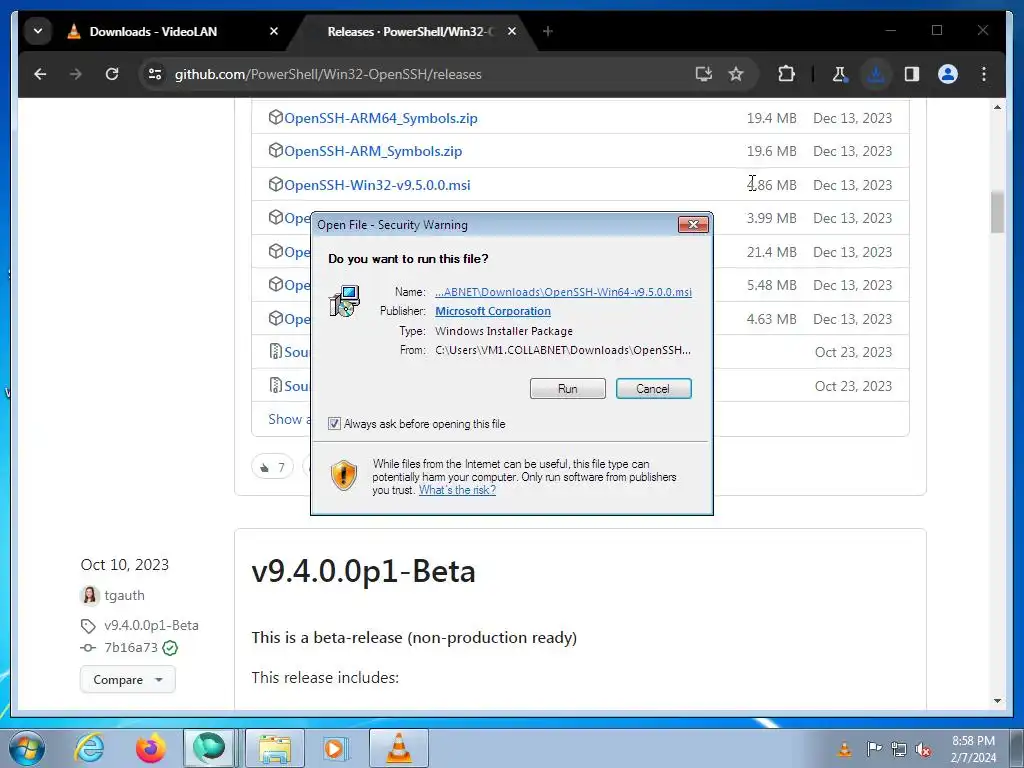Go forward in browser history
The image size is (1024, 768).
point(76,74)
